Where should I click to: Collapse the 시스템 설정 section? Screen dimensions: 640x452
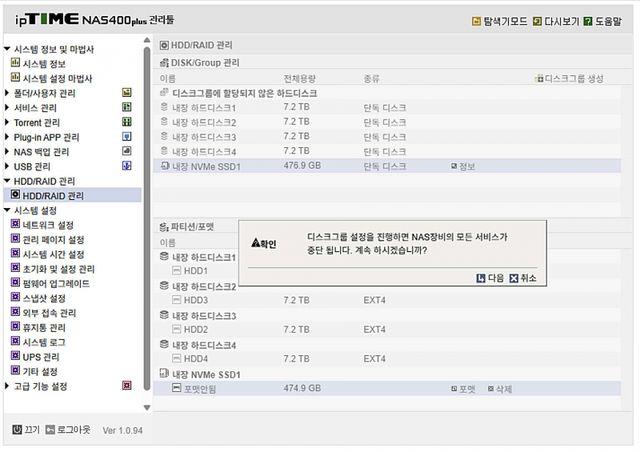click(x=8, y=211)
